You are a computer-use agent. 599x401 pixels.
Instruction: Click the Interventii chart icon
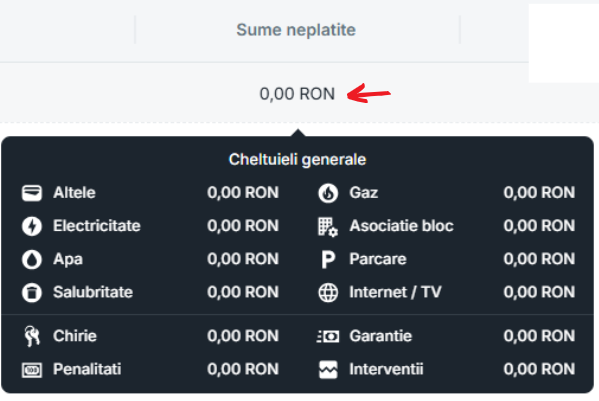(x=328, y=369)
